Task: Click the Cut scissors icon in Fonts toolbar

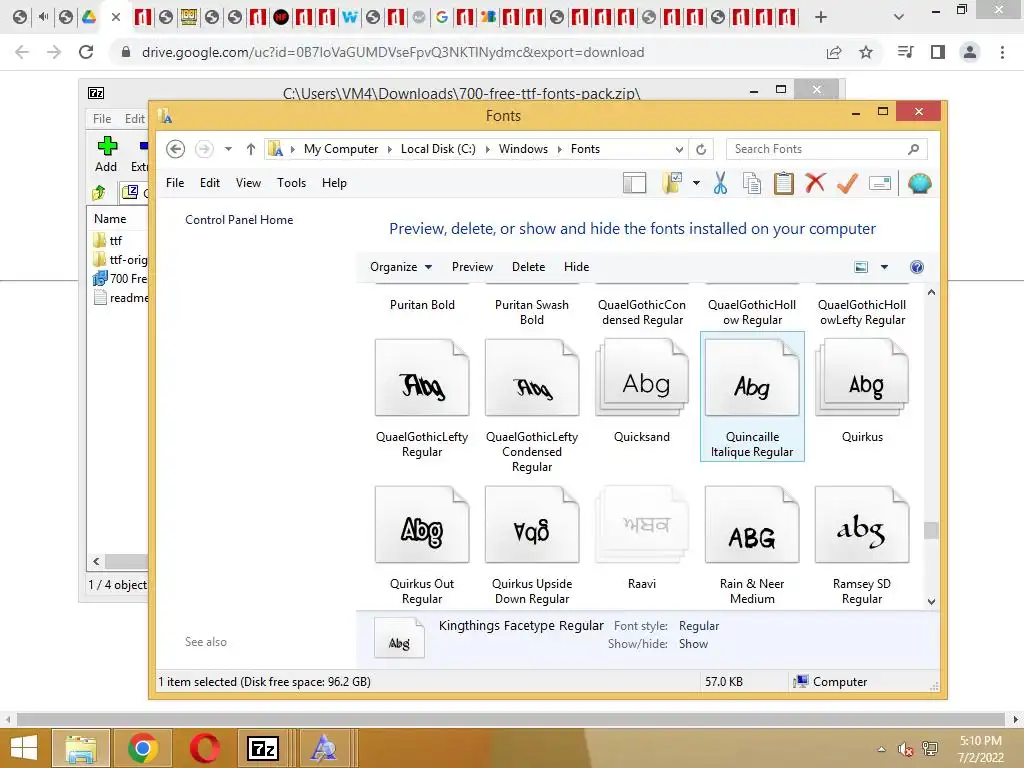Action: (720, 184)
